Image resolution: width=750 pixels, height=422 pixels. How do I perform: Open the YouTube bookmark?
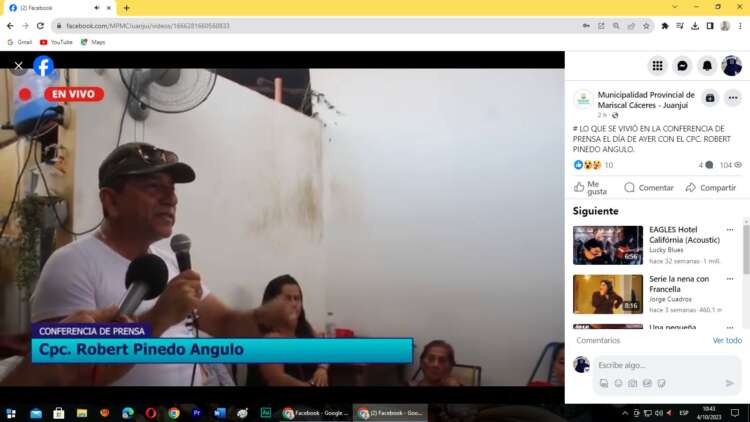click(56, 42)
